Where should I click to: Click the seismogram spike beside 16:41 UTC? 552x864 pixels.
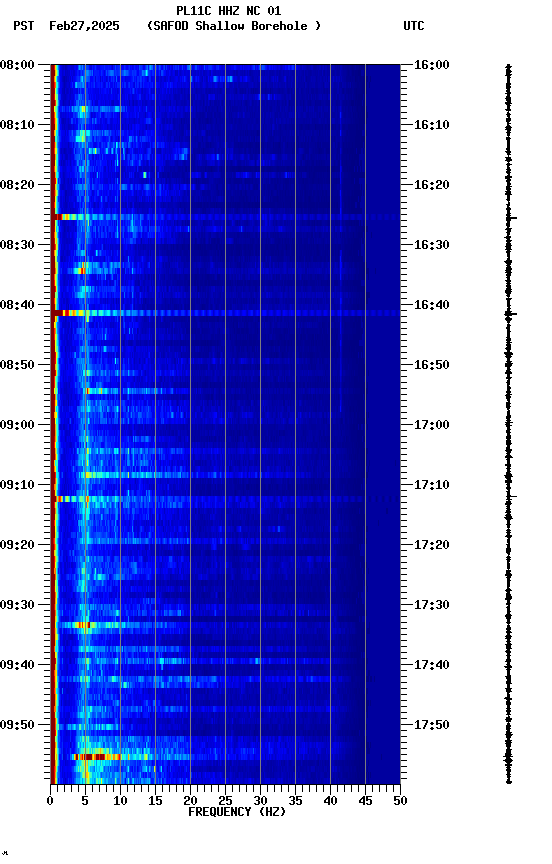[x=511, y=314]
